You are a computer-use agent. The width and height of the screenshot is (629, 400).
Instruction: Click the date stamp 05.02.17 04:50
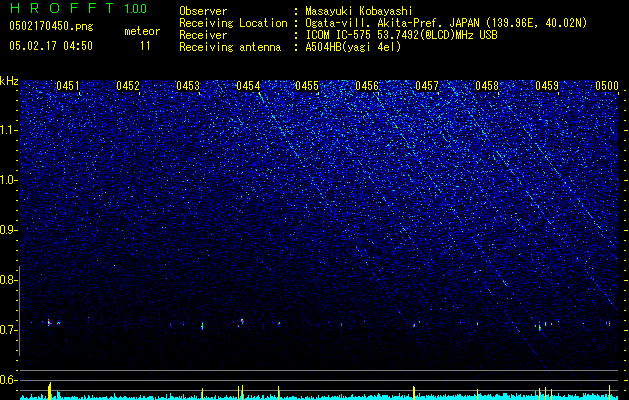pos(51,46)
